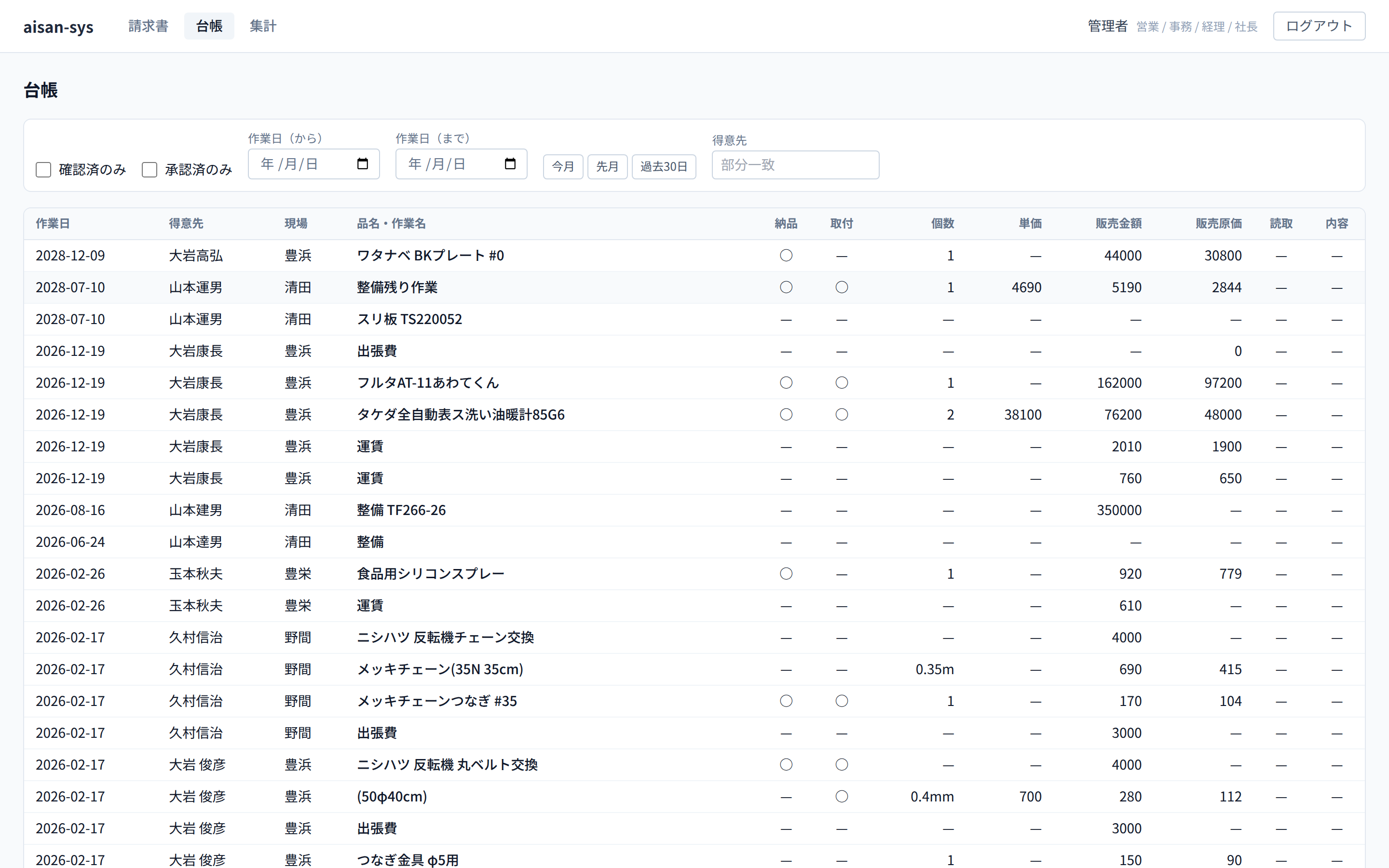
Task: Click 品名・作業名 column header
Action: (392, 223)
